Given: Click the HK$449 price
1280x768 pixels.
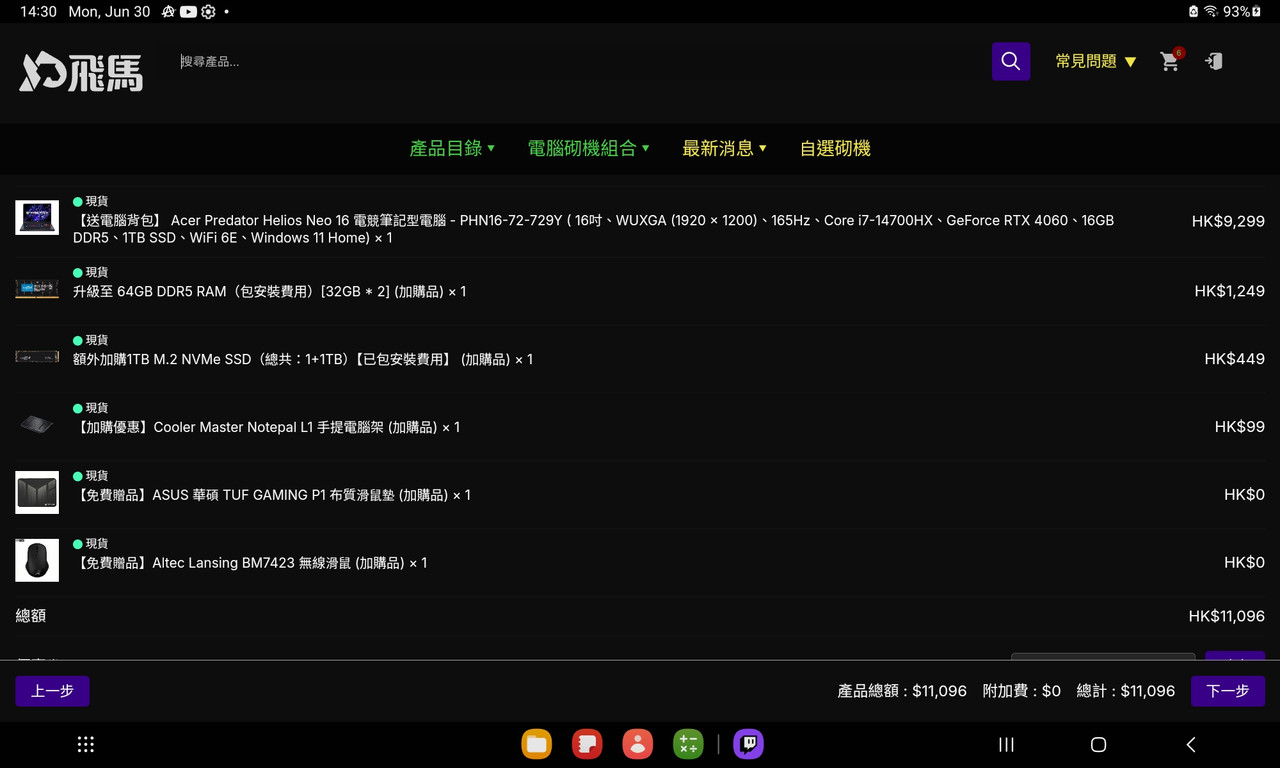Looking at the screenshot, I should 1235,359.
